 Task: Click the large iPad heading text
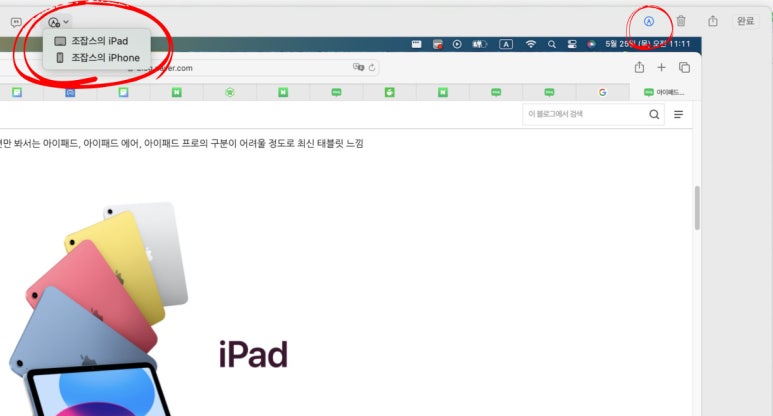(x=253, y=354)
